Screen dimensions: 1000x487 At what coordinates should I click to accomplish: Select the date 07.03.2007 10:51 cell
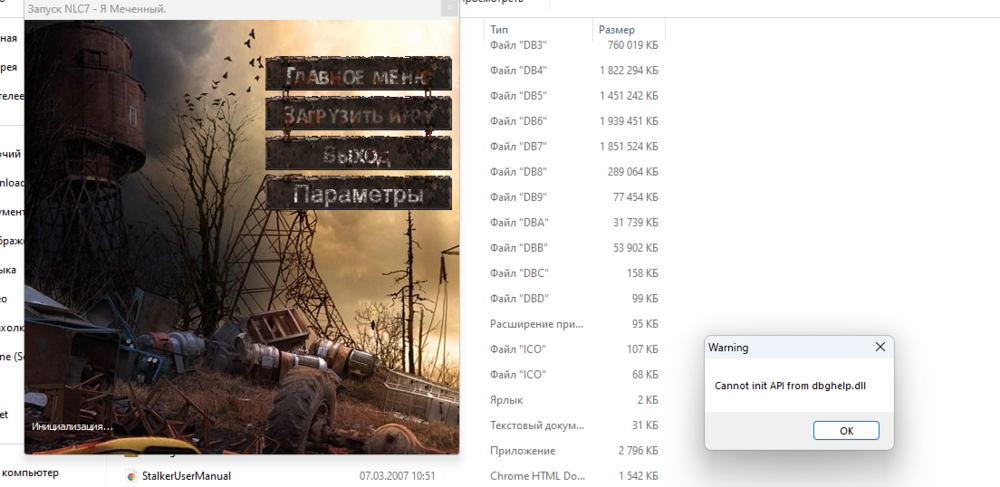click(x=397, y=476)
